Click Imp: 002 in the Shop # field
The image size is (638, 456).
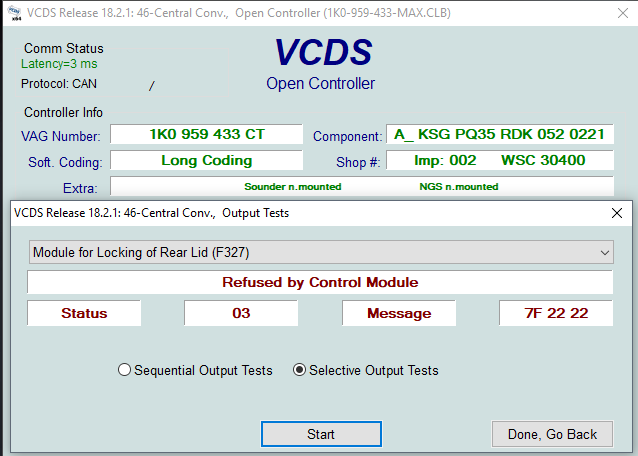[445, 160]
